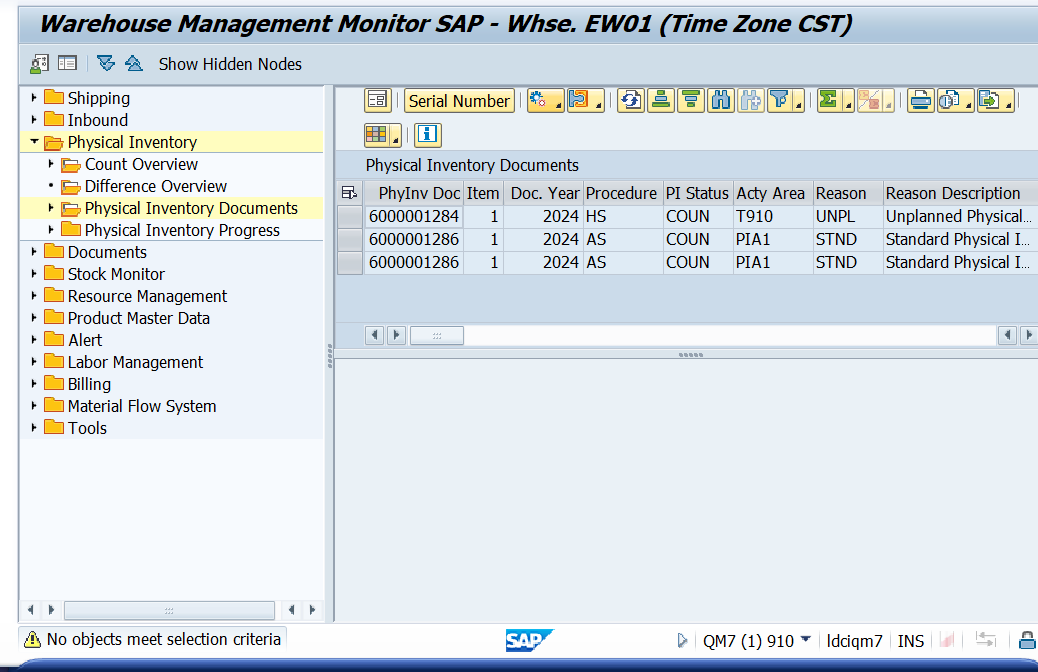
Task: Click the blue Information icon
Action: pyautogui.click(x=427, y=134)
